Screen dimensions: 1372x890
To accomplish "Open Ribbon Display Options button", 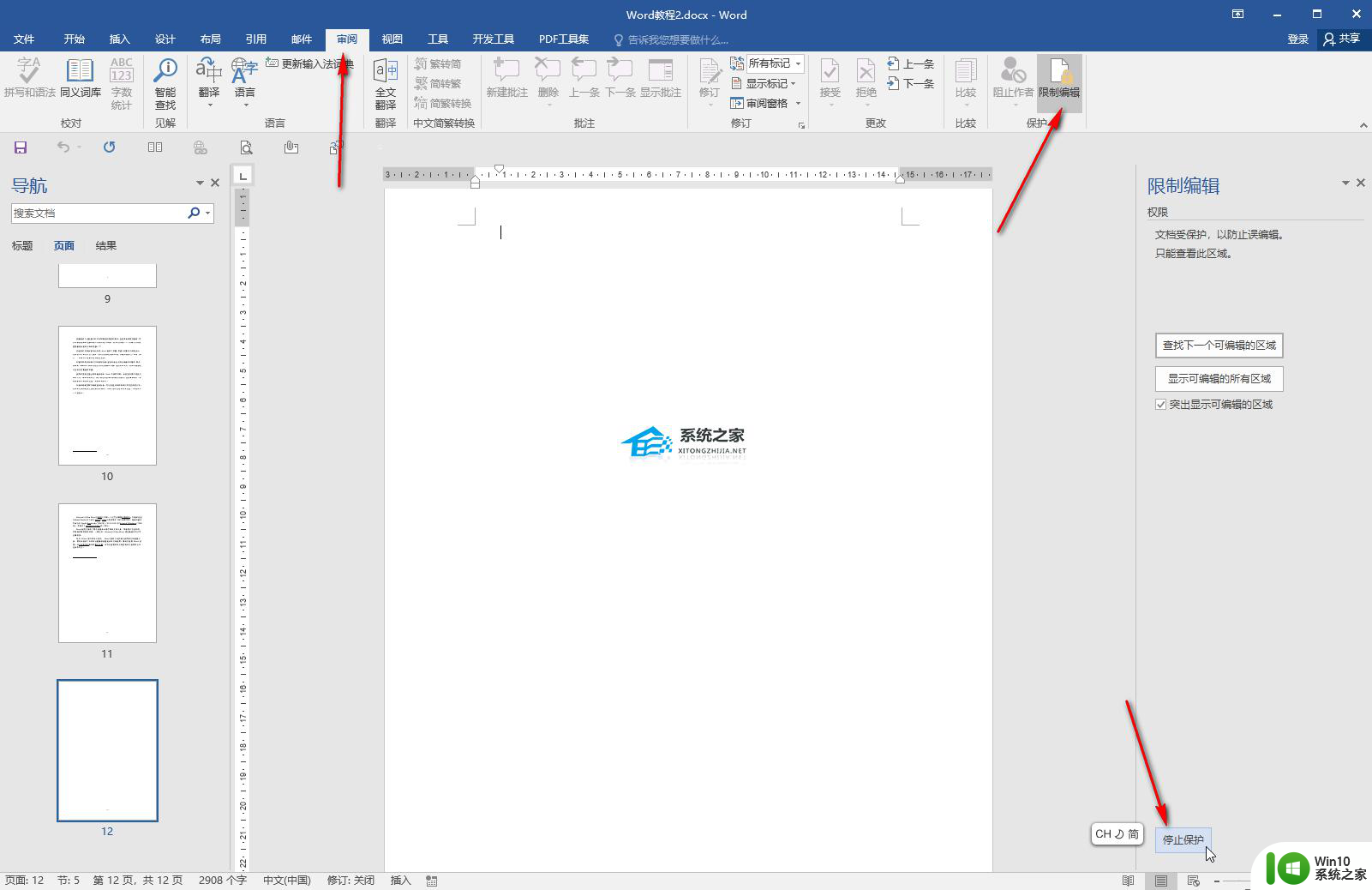I will [x=1237, y=15].
